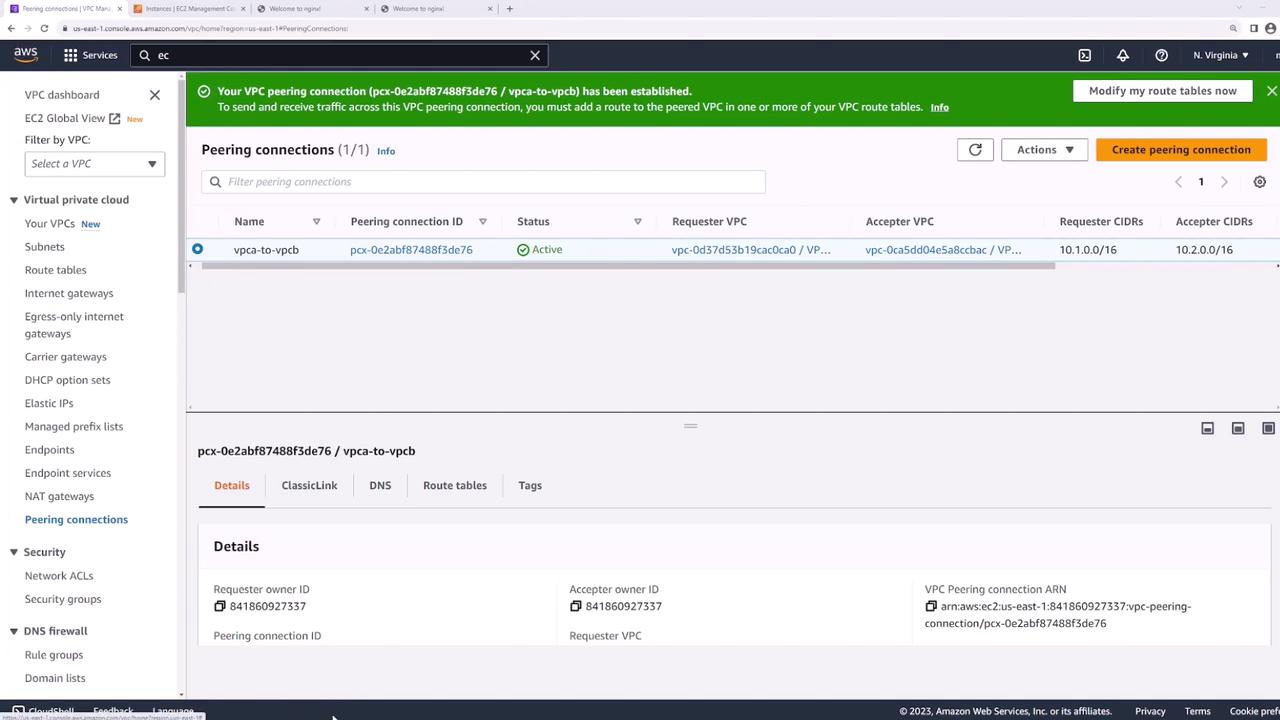This screenshot has width=1280, height=720.
Task: Copy the VPC Peering connection ARN
Action: coord(931,606)
